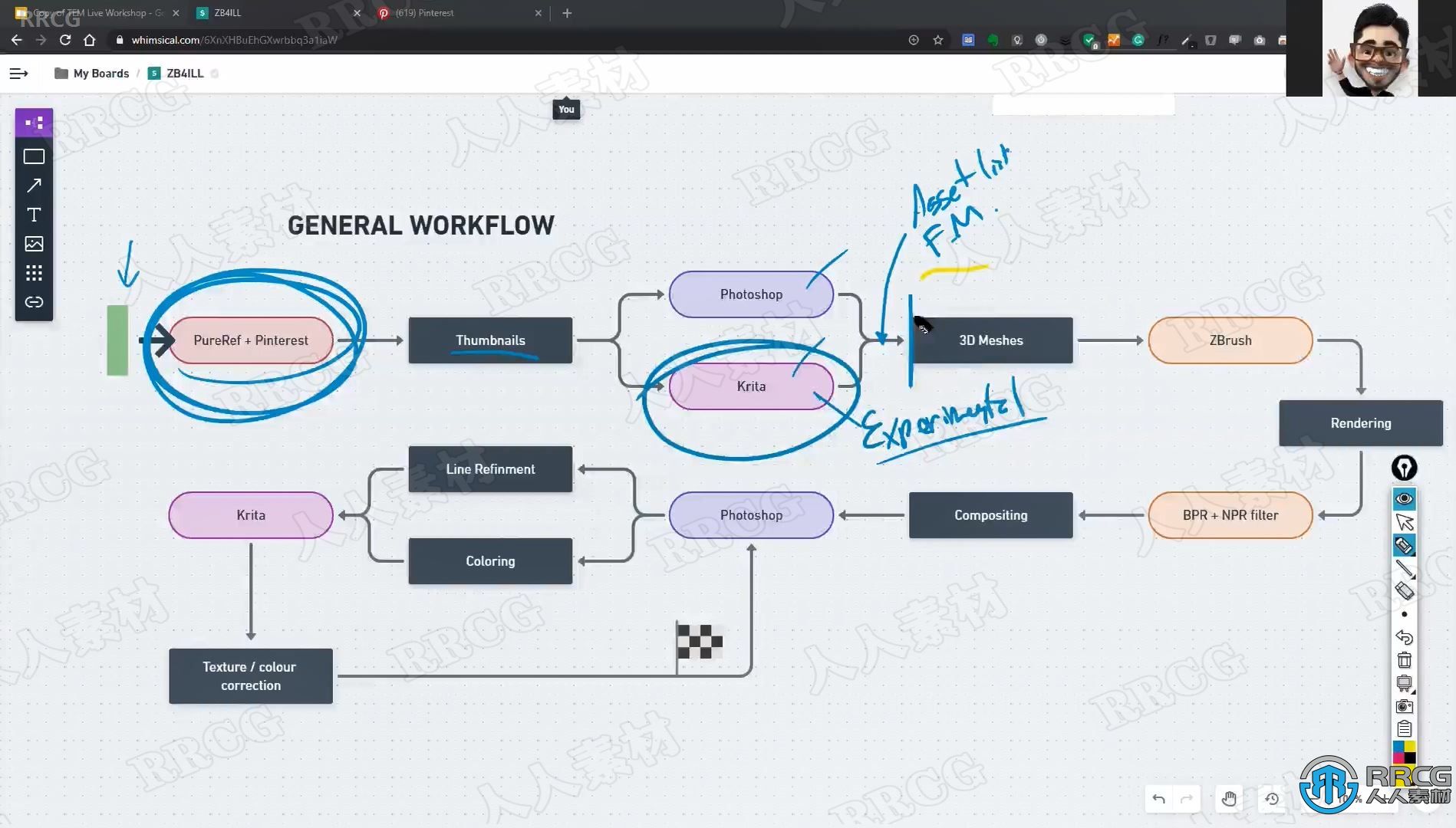This screenshot has width=1456, height=828.
Task: Select the Epic Pen highlighter tool
Action: pos(1404,546)
